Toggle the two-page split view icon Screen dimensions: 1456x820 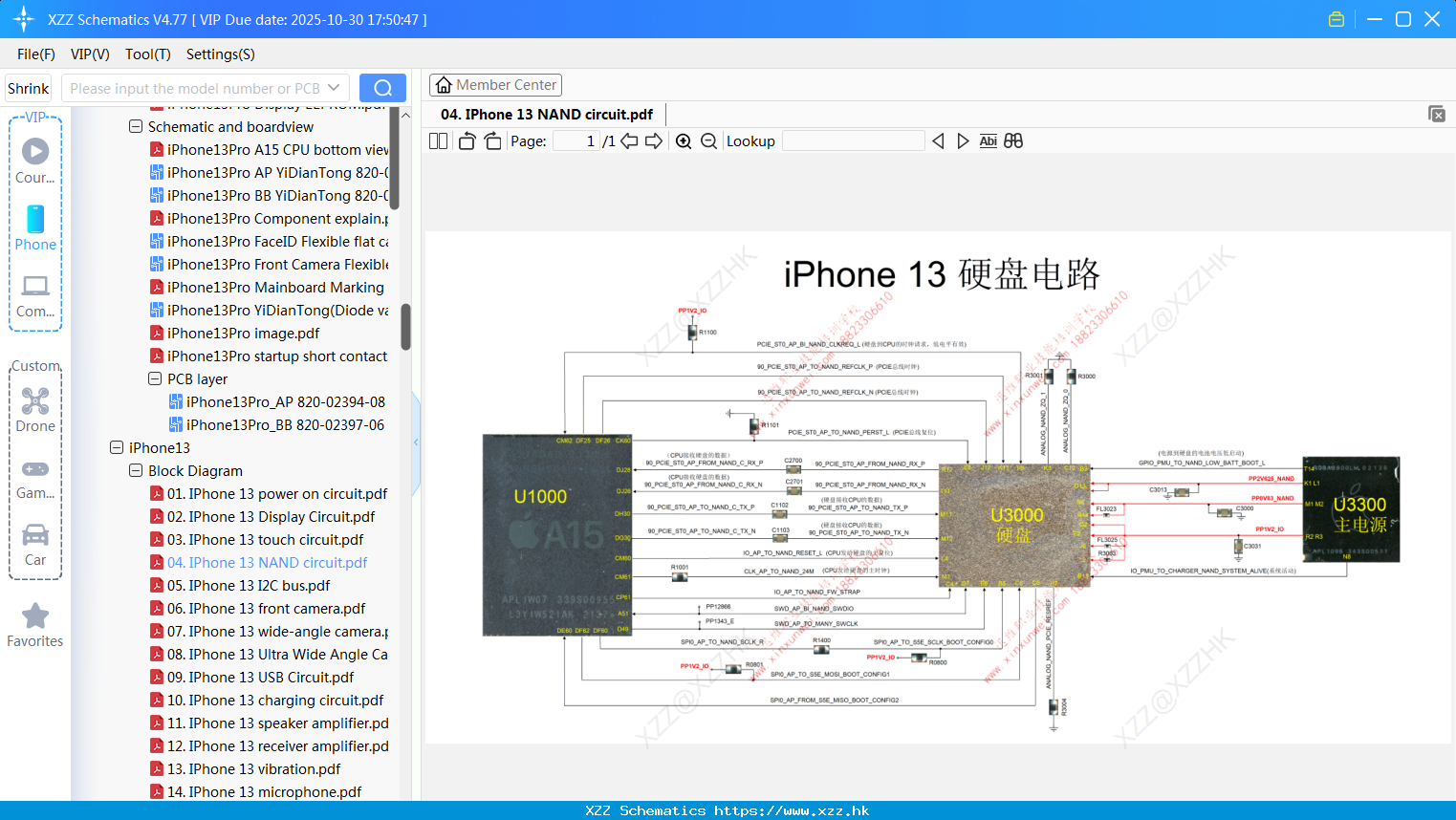click(x=439, y=141)
